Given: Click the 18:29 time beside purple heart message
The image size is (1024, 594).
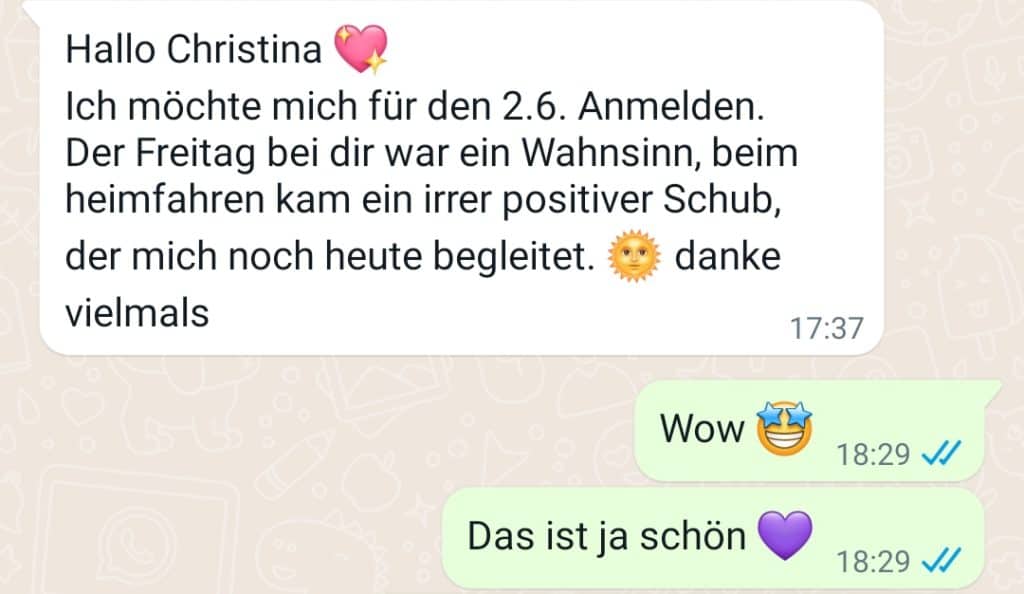Looking at the screenshot, I should [873, 561].
